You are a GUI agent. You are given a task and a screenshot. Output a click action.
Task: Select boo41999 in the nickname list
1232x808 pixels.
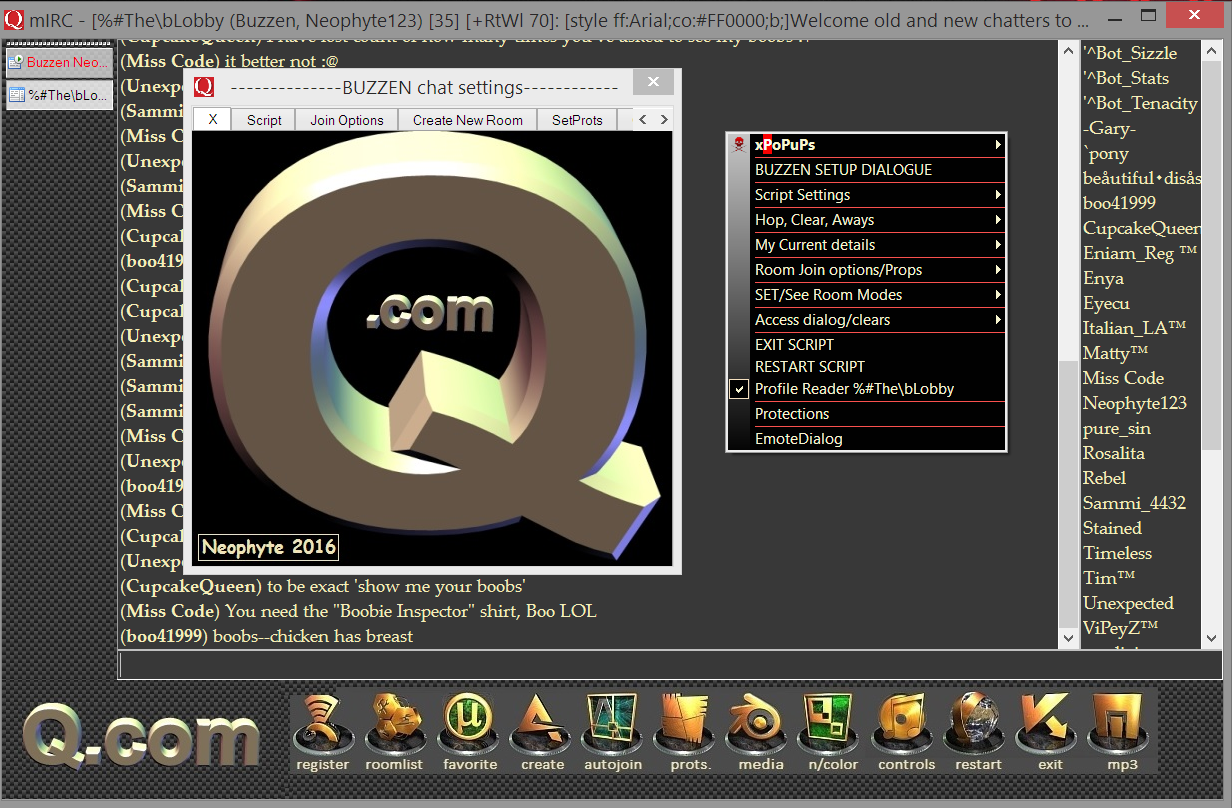pos(1119,203)
